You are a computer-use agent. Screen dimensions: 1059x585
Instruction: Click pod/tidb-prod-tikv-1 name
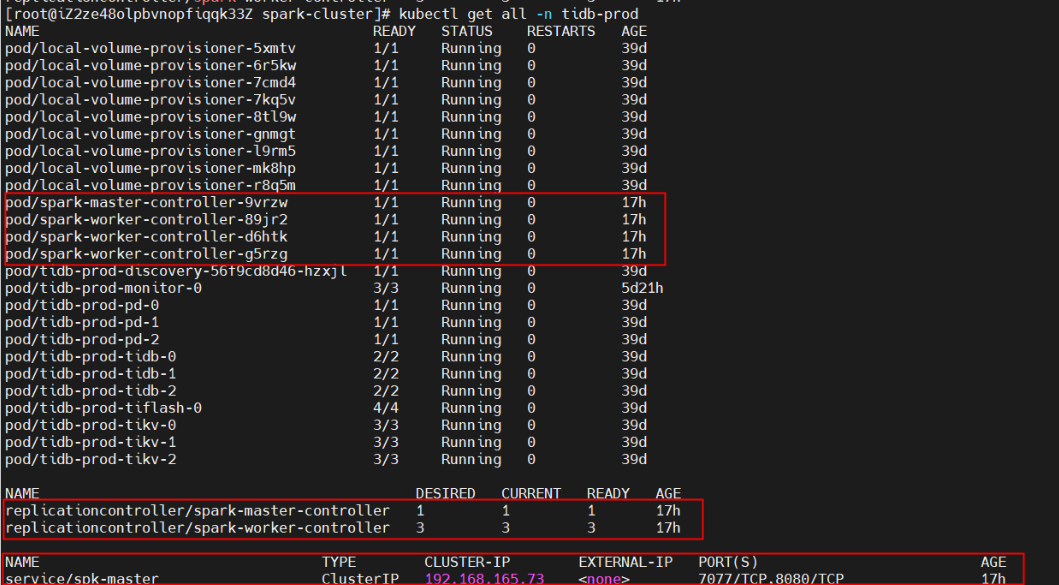91,442
